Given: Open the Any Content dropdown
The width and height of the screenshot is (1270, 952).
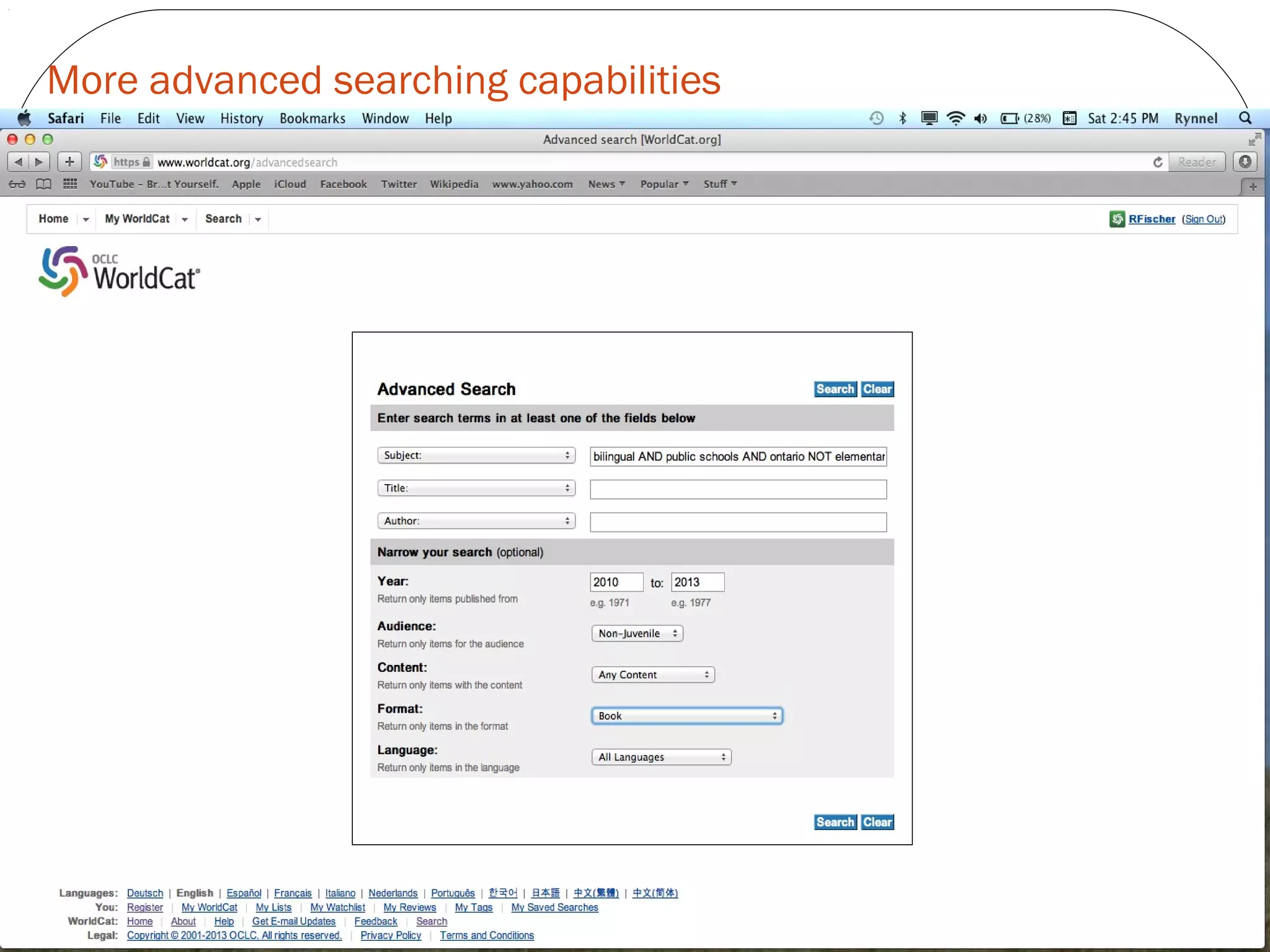Looking at the screenshot, I should (653, 674).
